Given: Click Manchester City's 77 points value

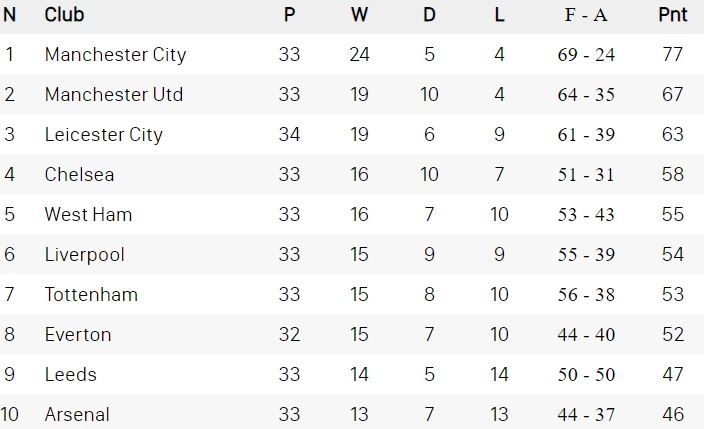Looking at the screenshot, I should [x=672, y=55].
